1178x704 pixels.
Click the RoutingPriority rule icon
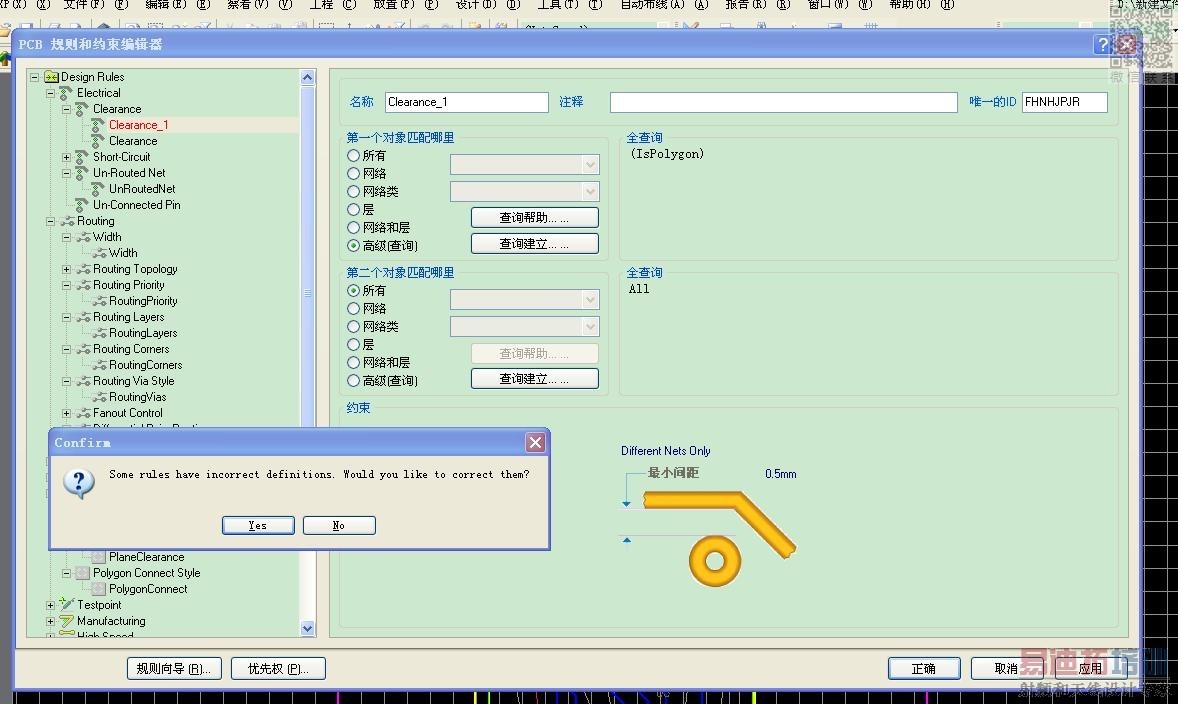click(x=98, y=301)
